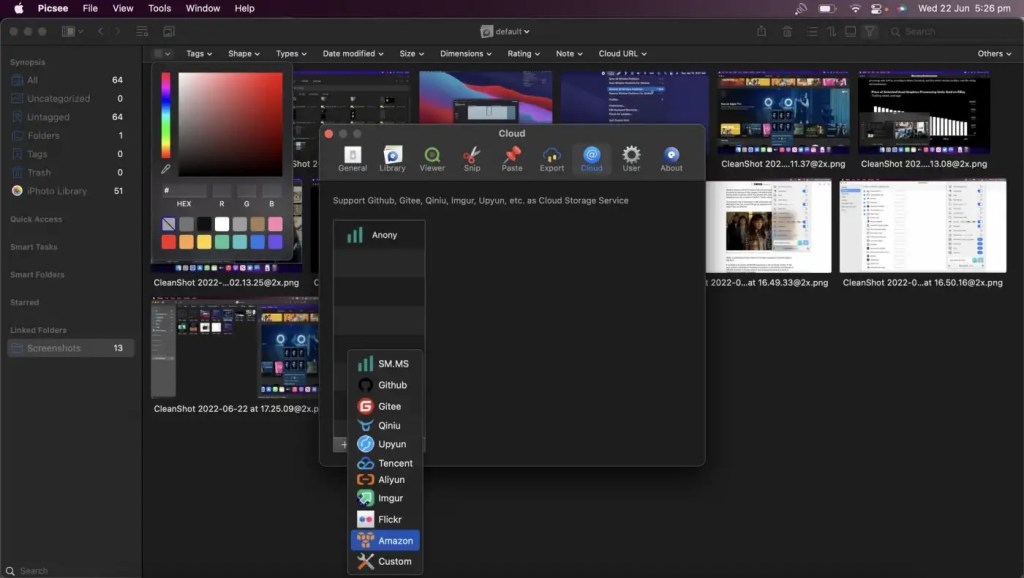Open the Snip preferences tab
This screenshot has height=578, width=1024.
point(472,159)
